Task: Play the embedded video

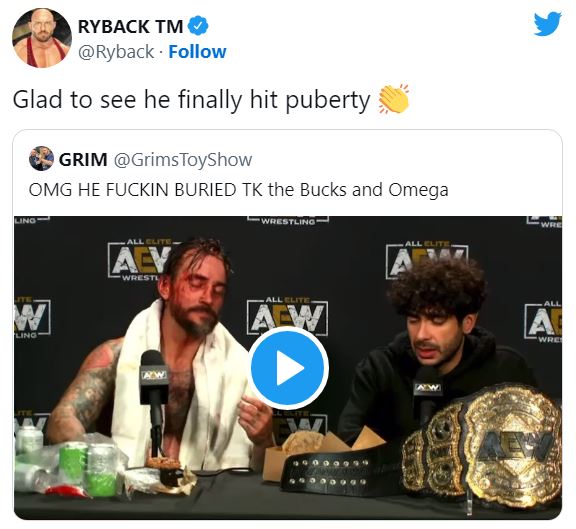Action: [x=288, y=368]
